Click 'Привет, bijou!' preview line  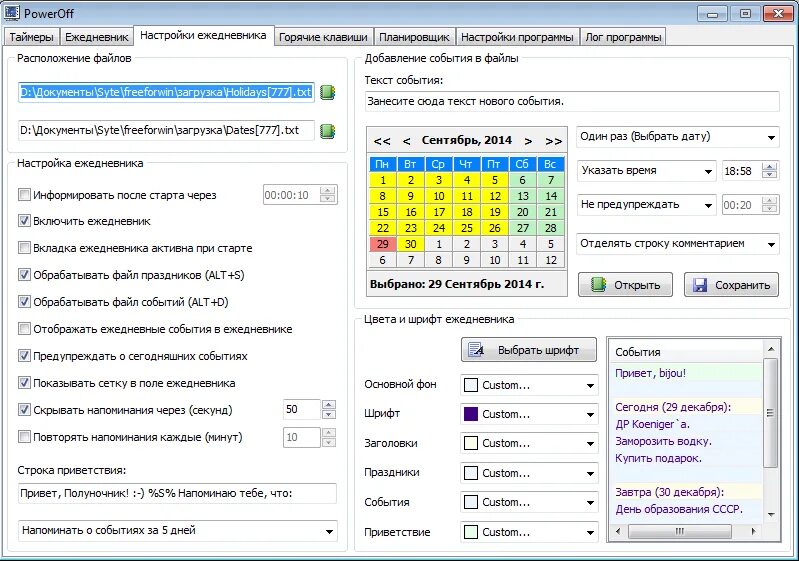[x=650, y=373]
